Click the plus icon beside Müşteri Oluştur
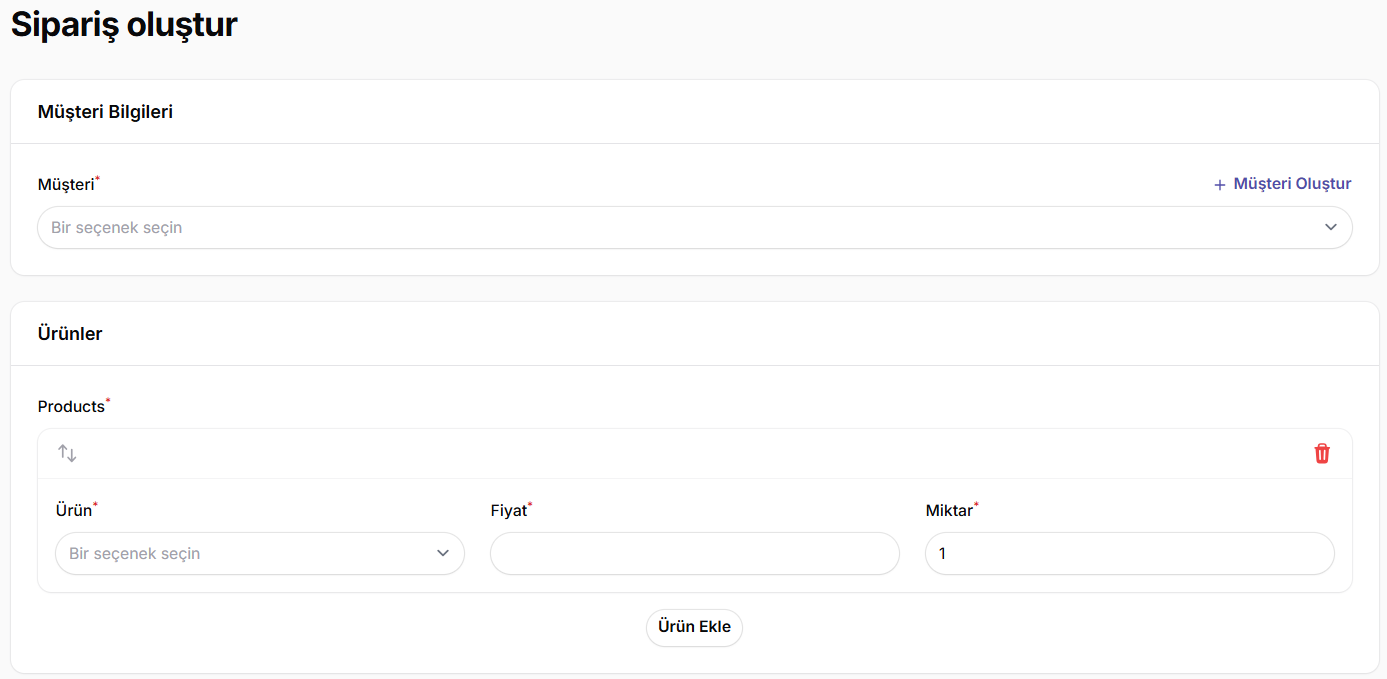 [x=1219, y=185]
